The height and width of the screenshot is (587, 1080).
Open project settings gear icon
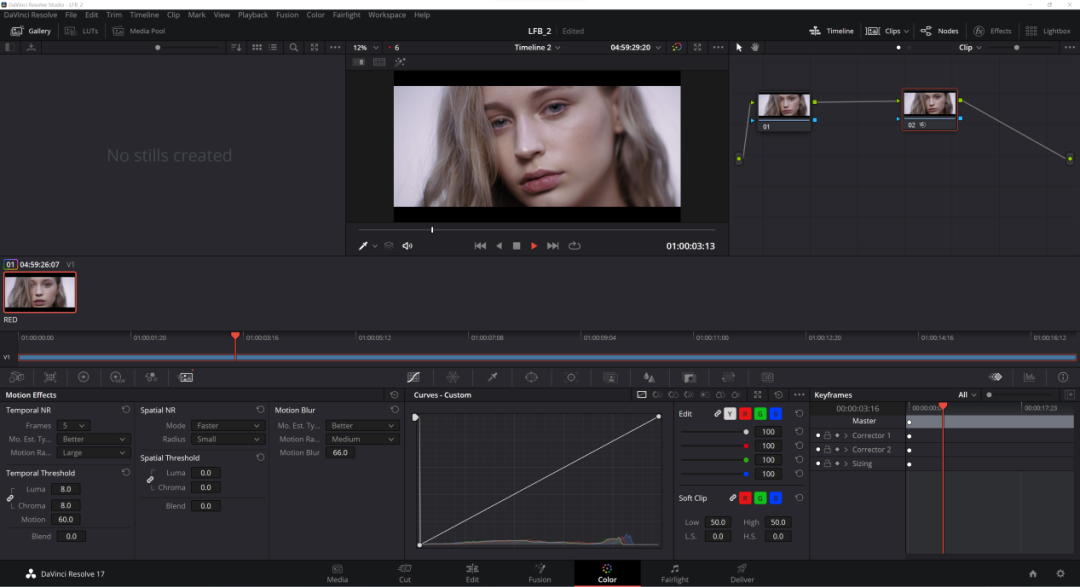1060,573
